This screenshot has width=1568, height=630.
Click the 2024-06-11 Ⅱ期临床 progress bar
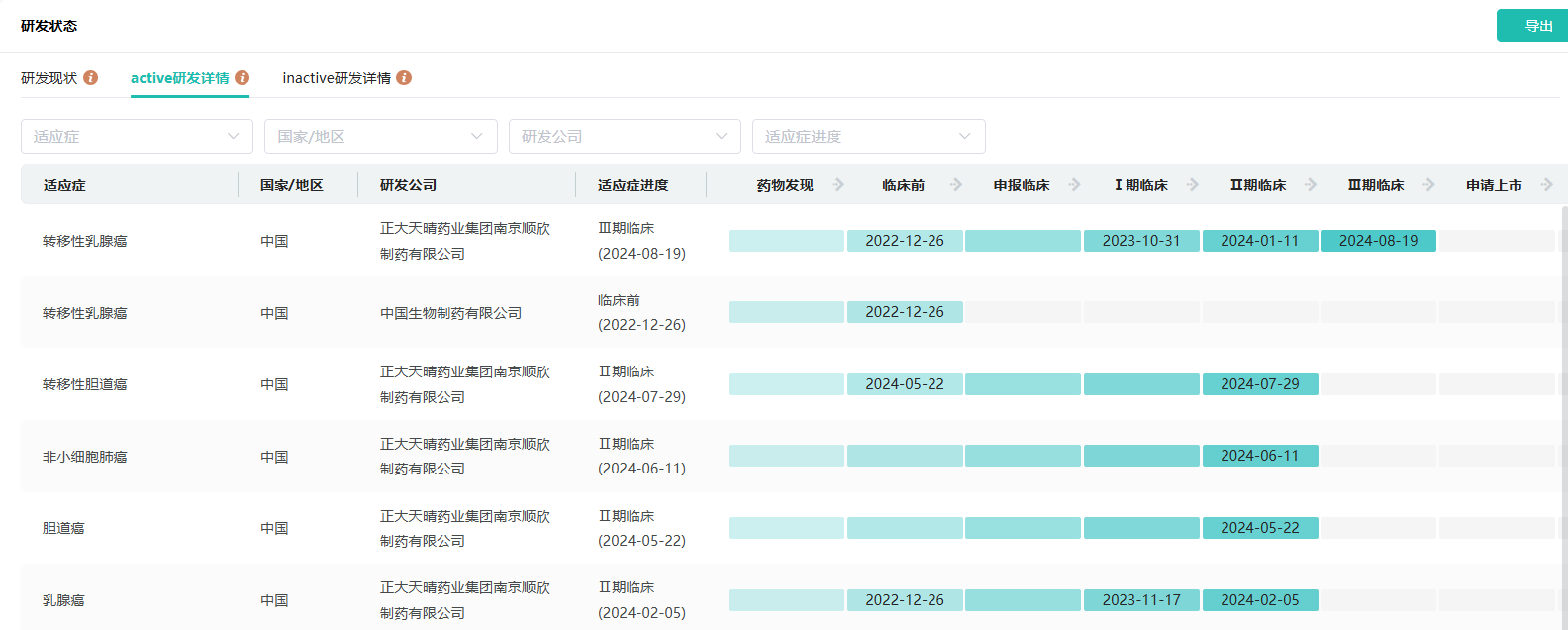pos(1259,456)
